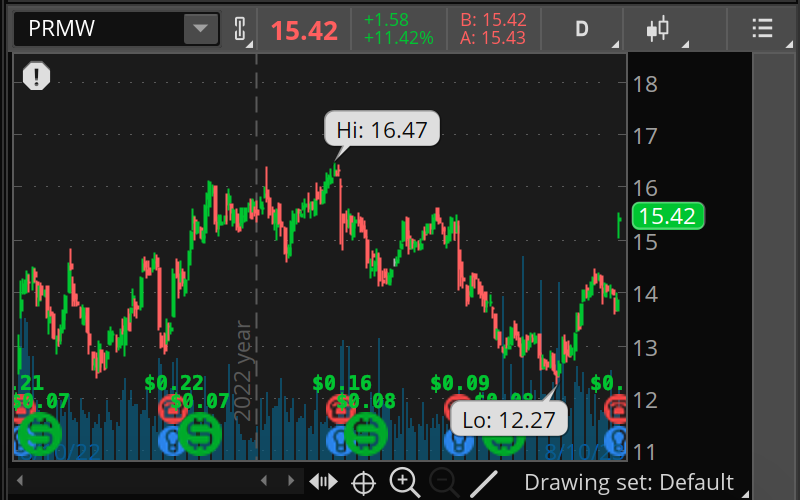
Task: Open the candlestick chart style menu
Action: [658, 29]
